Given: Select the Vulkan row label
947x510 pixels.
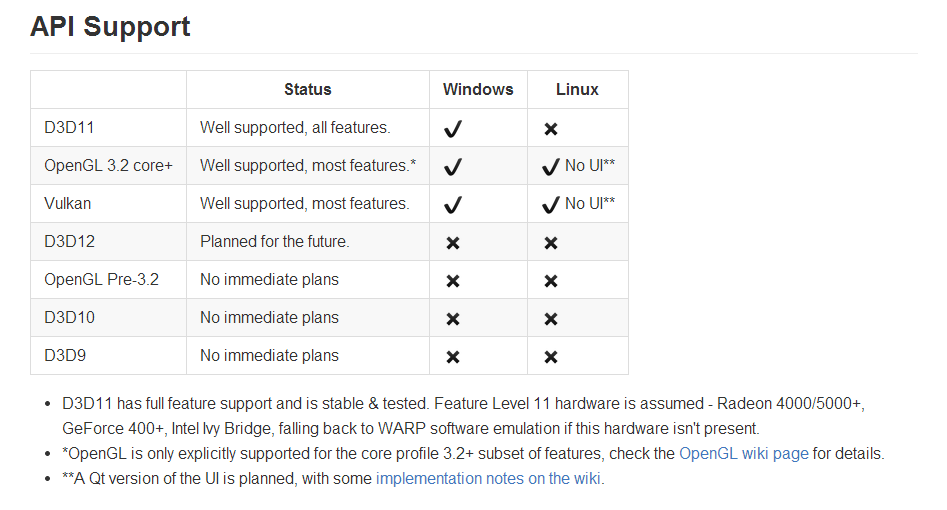Looking at the screenshot, I should click(68, 204).
